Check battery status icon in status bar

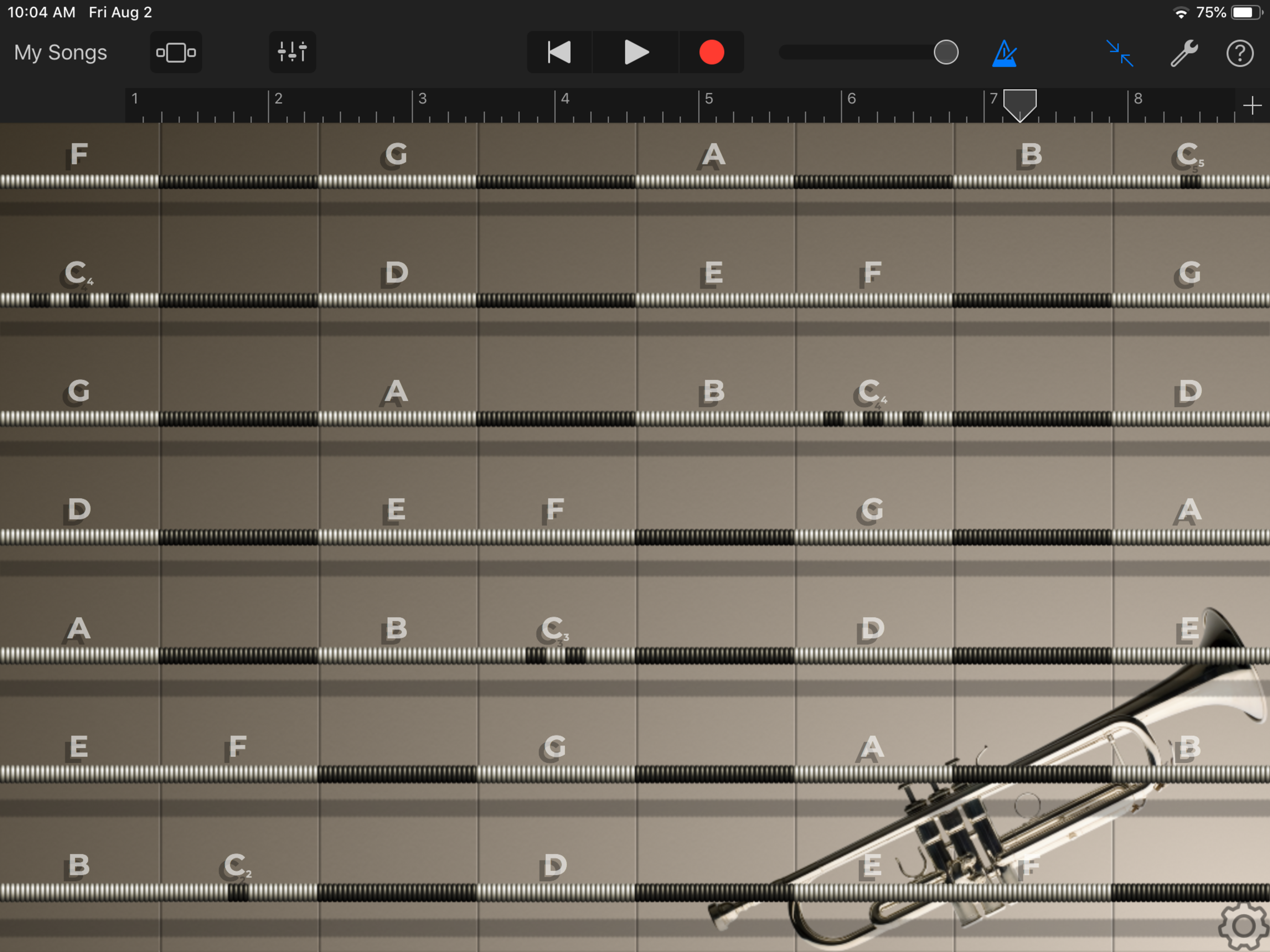click(1246, 13)
